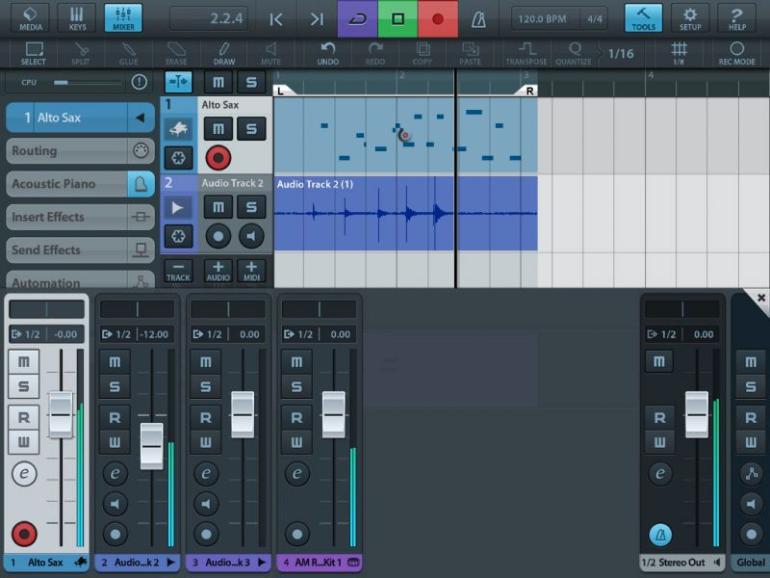Screen dimensions: 770x578
Task: Collapse the Alto Sax inspector arrow
Action: tap(140, 117)
